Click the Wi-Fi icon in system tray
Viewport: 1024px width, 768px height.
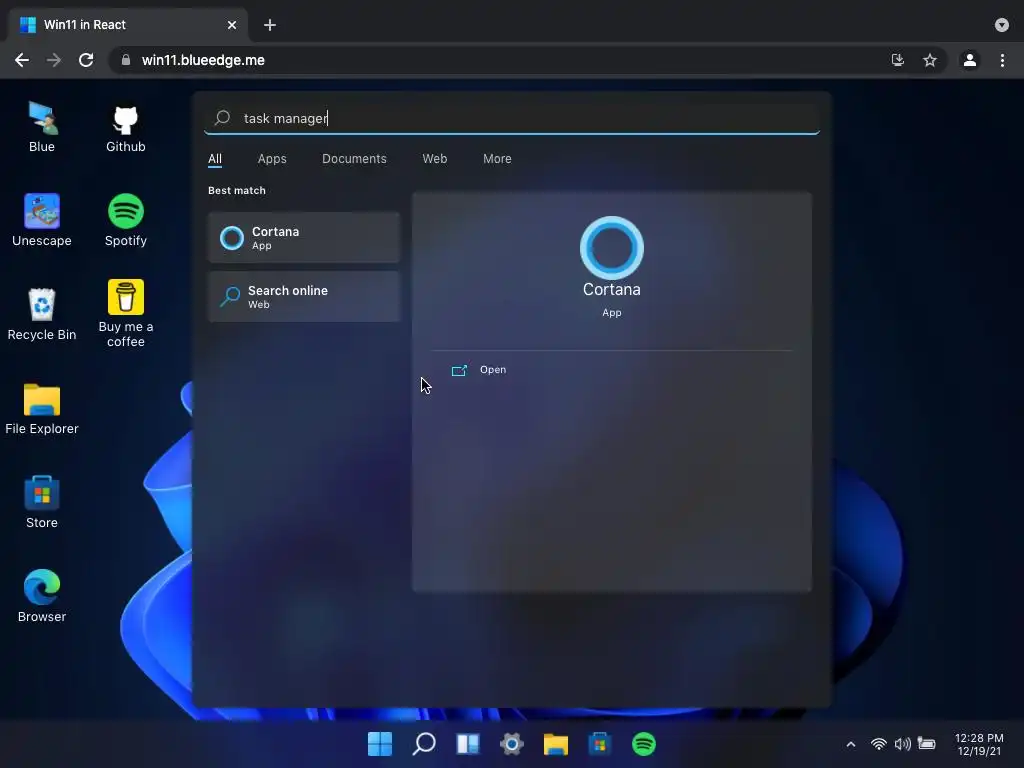(x=879, y=744)
